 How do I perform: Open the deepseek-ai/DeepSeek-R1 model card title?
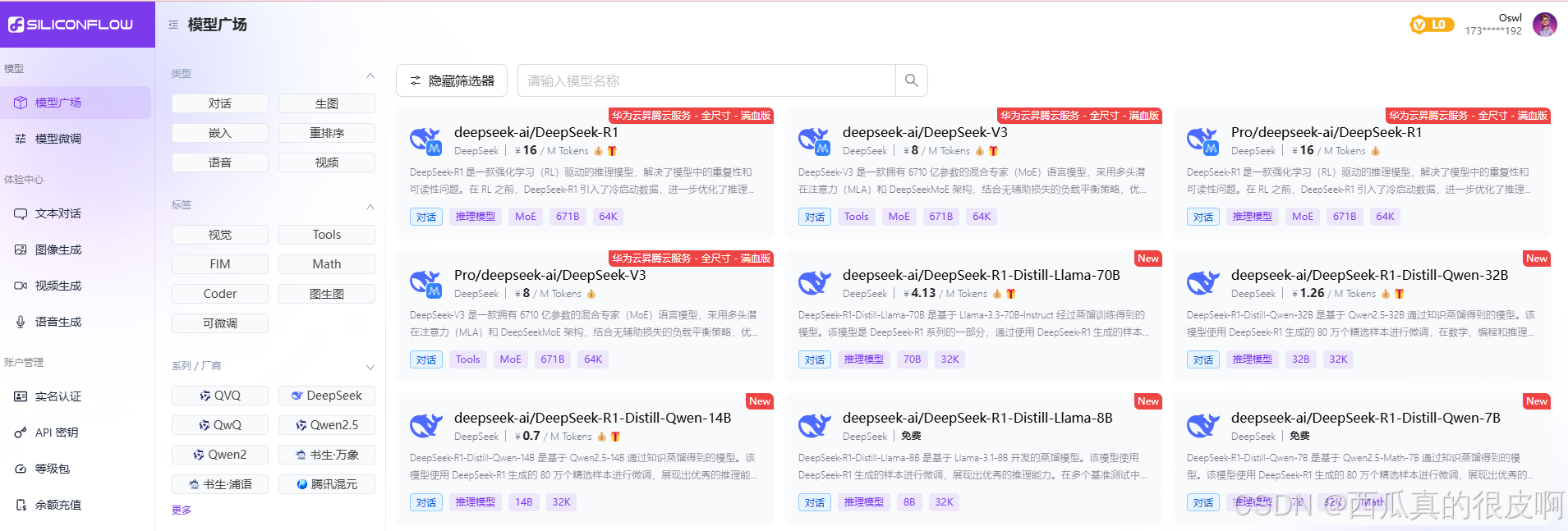point(536,132)
